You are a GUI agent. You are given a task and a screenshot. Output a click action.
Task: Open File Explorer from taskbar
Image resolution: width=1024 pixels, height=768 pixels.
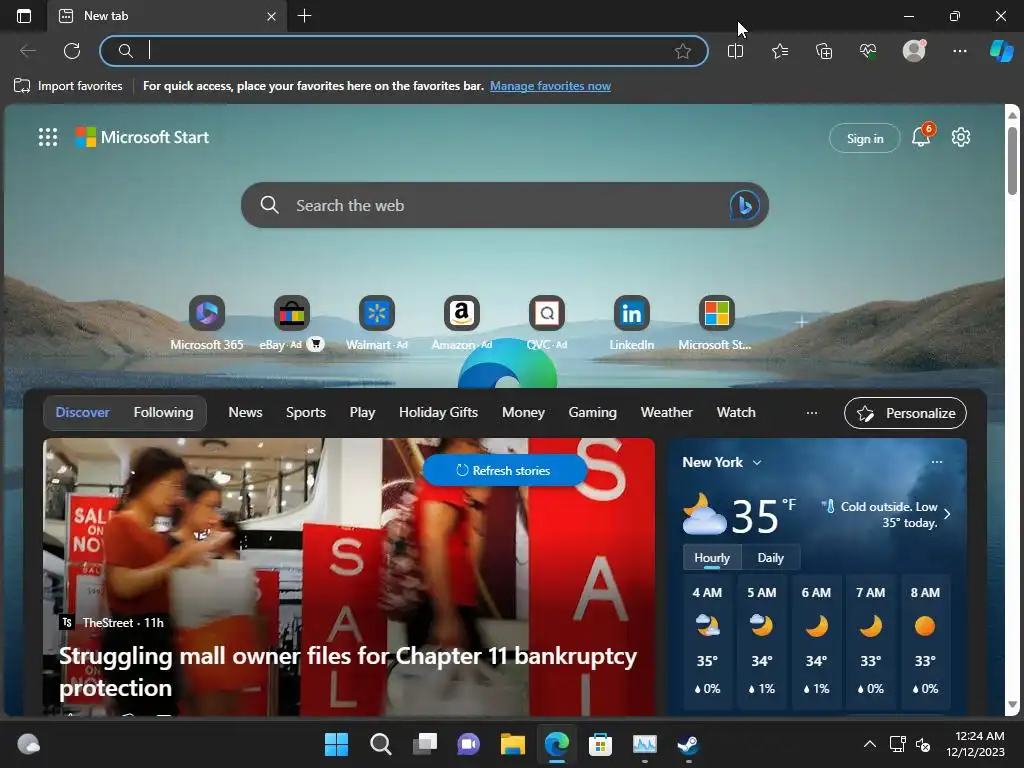tap(513, 744)
